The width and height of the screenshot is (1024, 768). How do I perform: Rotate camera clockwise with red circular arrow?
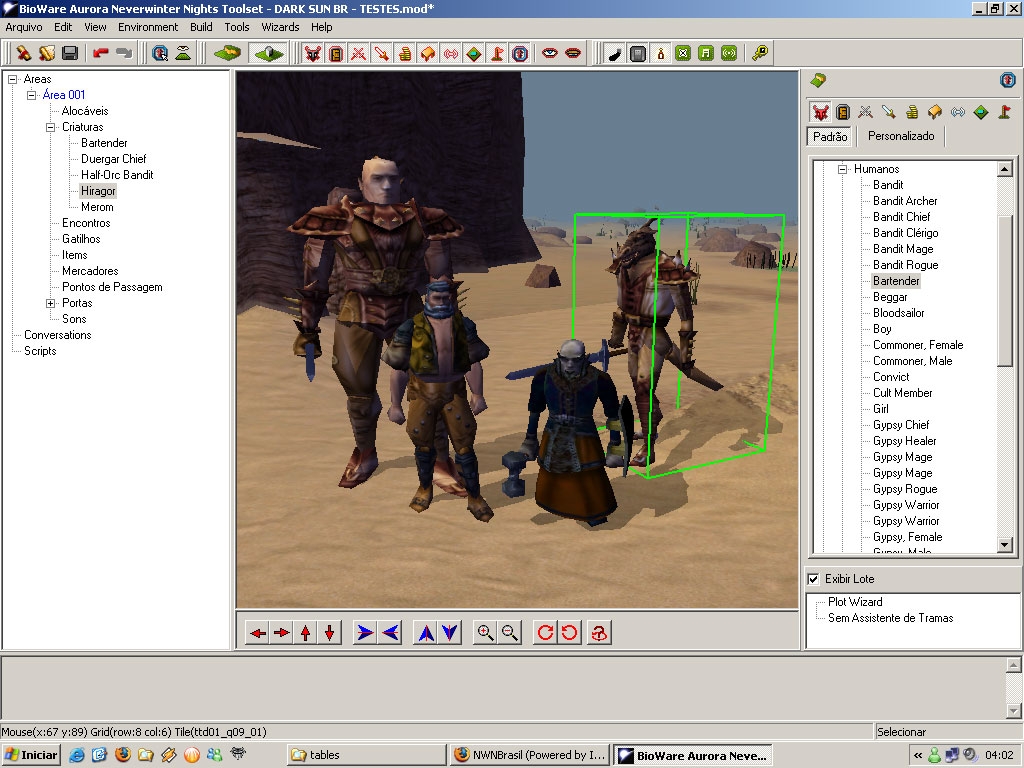[x=545, y=632]
